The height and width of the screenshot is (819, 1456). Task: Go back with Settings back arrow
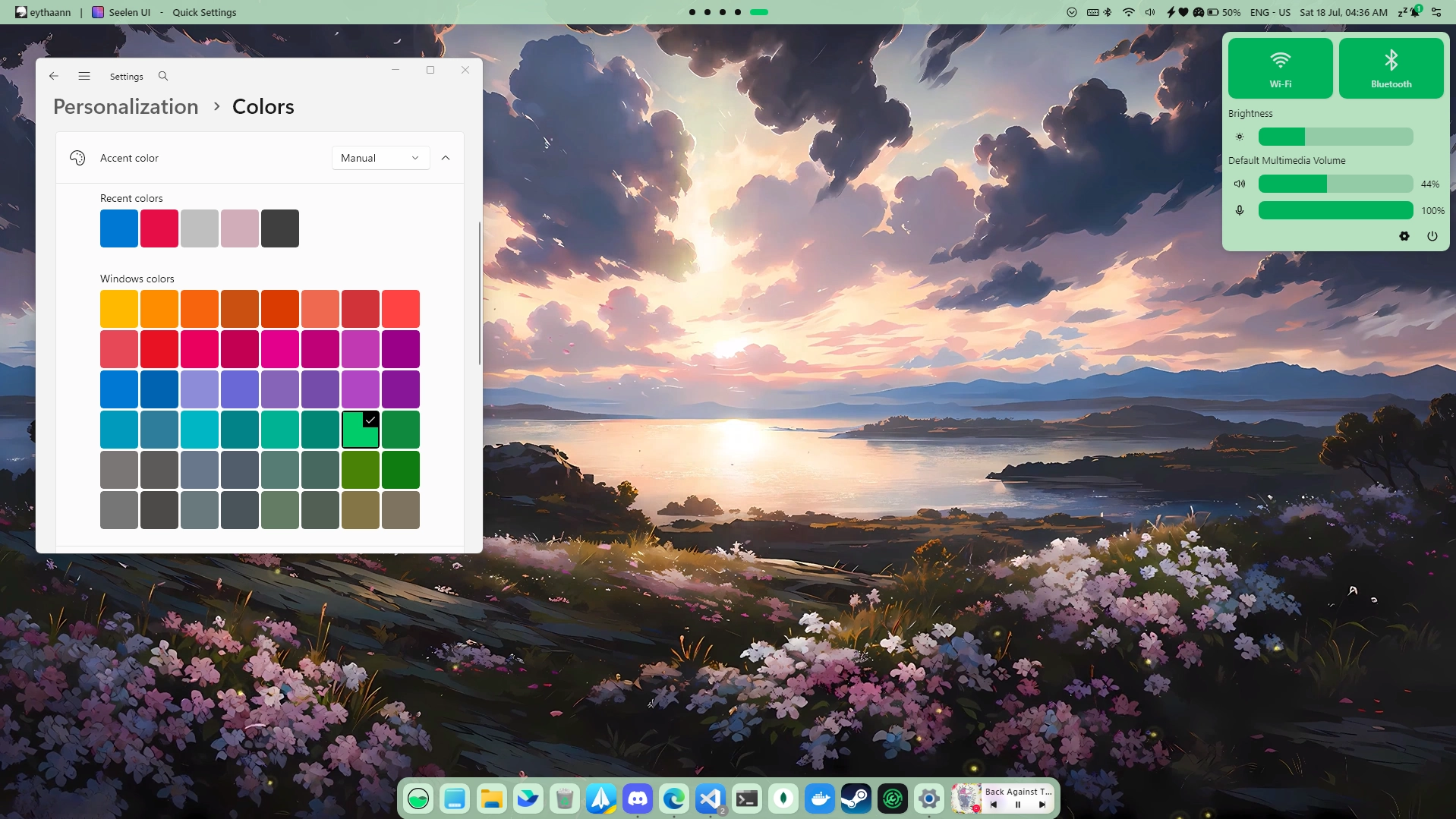pyautogui.click(x=54, y=76)
